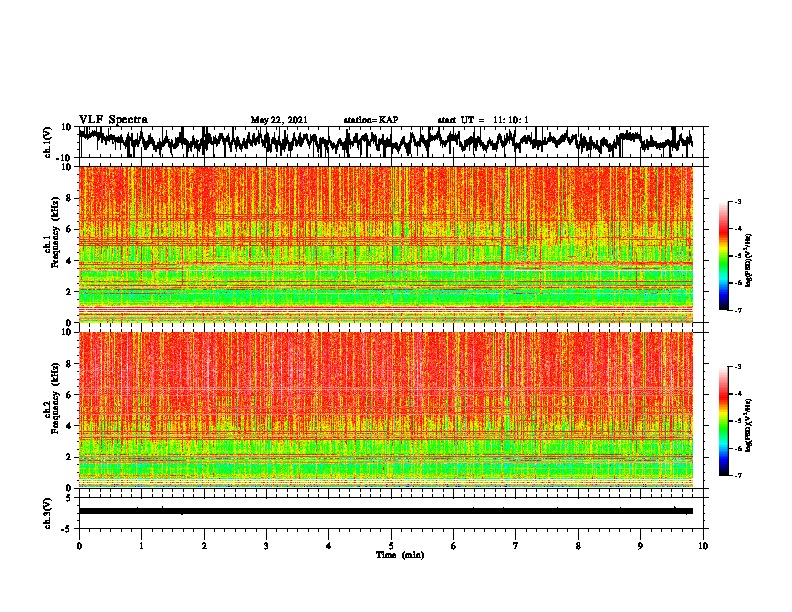Screen dimensions: 792x612
Task: Click the "station=KAP" header label
Action: (371, 120)
